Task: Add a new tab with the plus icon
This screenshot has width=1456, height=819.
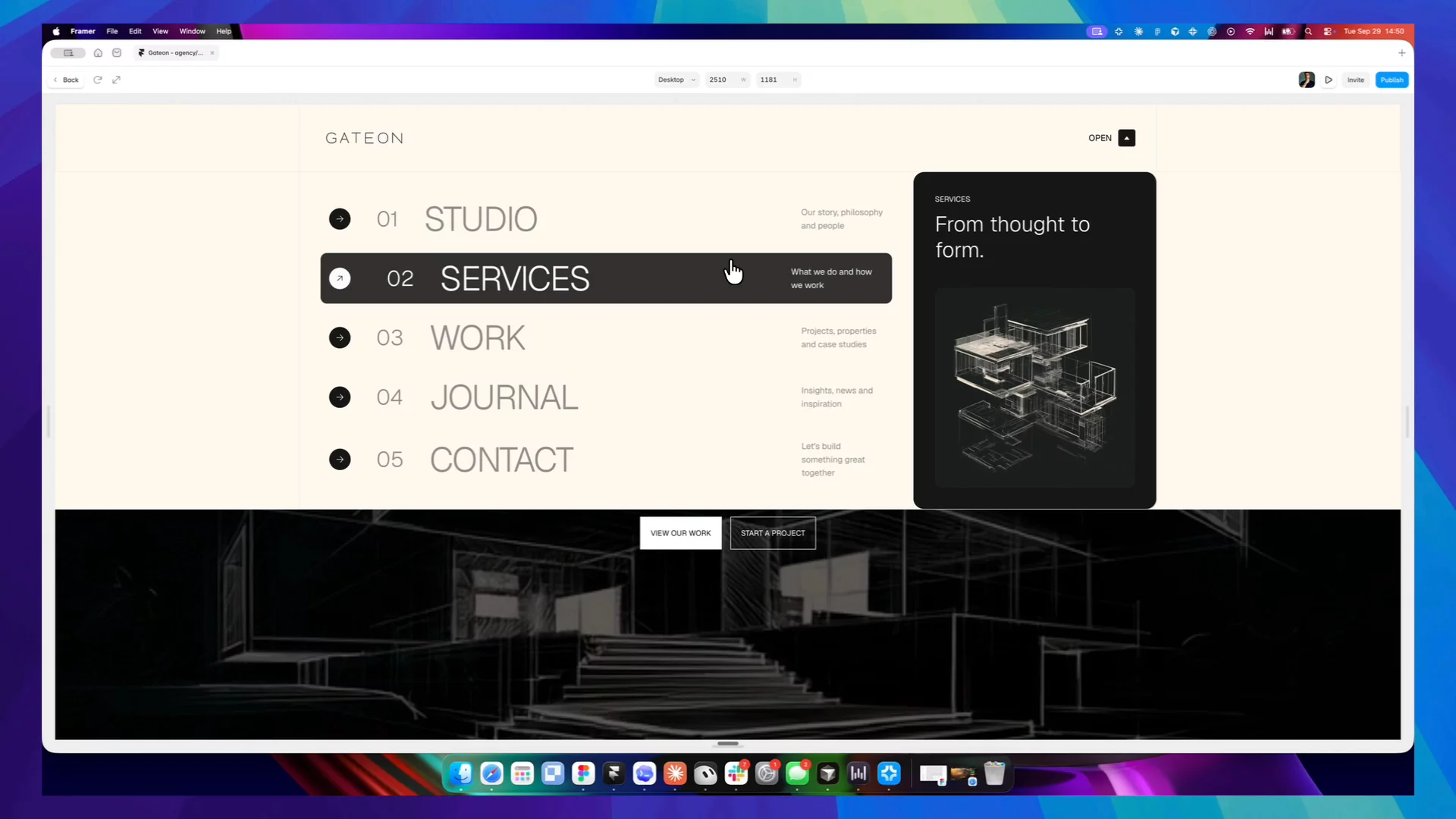Action: point(1401,53)
